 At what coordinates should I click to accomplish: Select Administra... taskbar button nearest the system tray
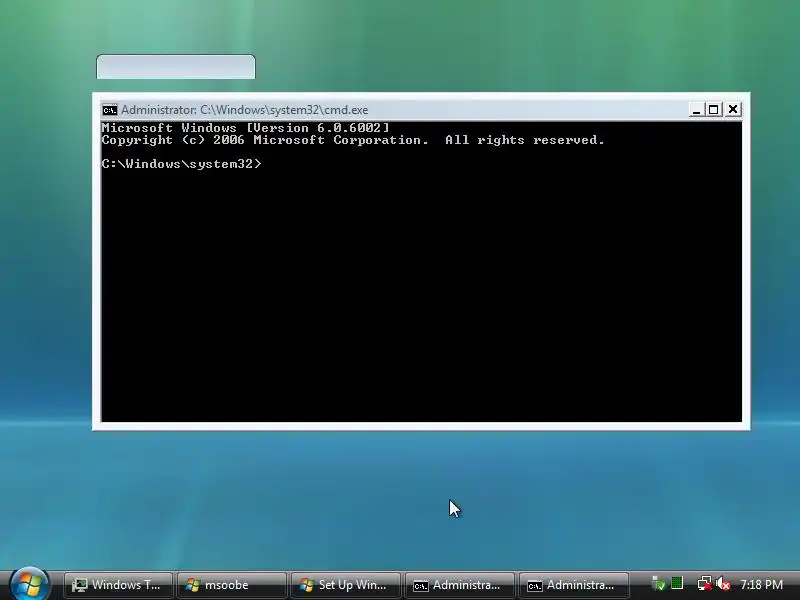pyautogui.click(x=573, y=585)
